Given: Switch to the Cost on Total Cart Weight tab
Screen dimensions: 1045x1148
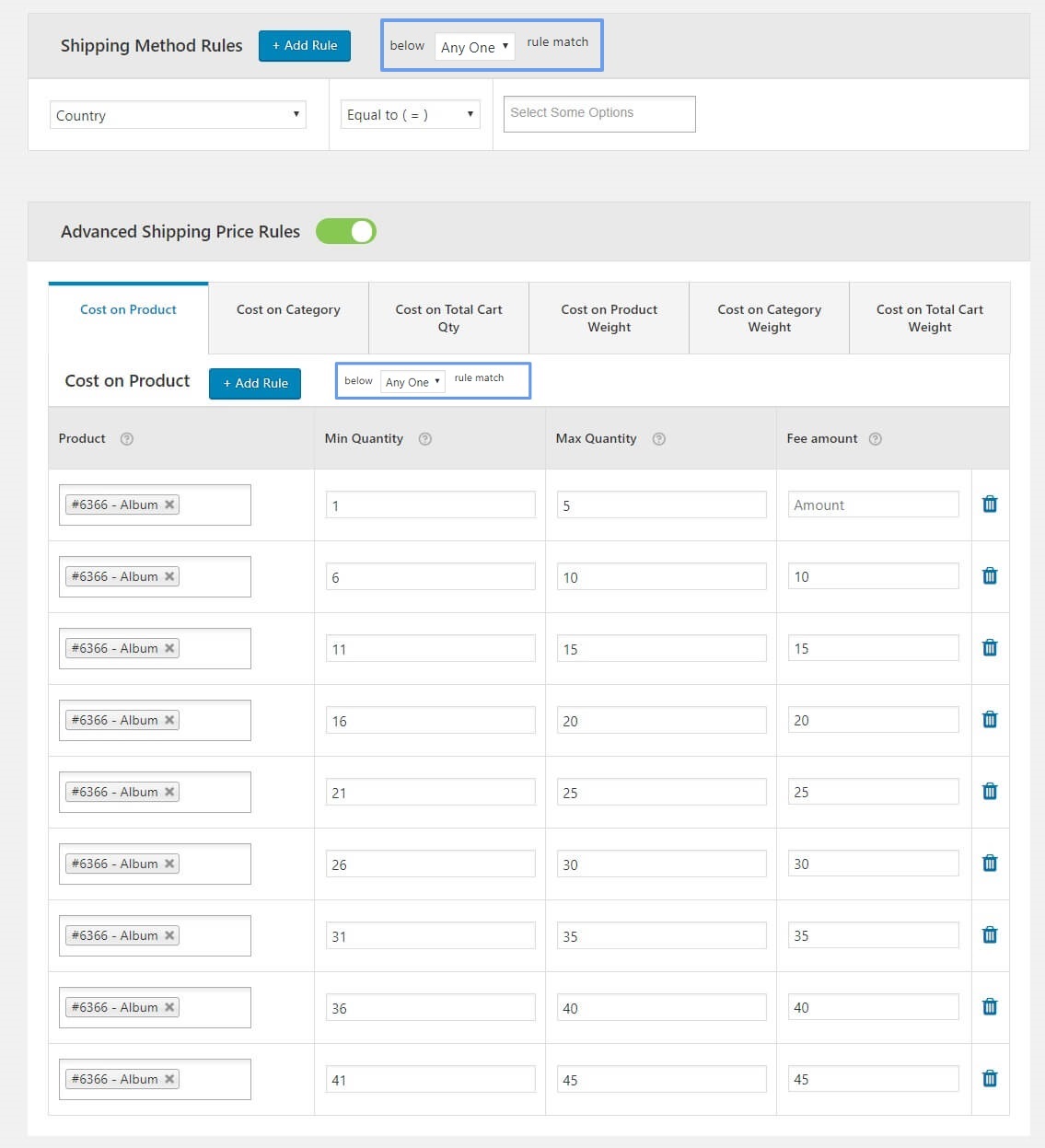Looking at the screenshot, I should point(929,318).
